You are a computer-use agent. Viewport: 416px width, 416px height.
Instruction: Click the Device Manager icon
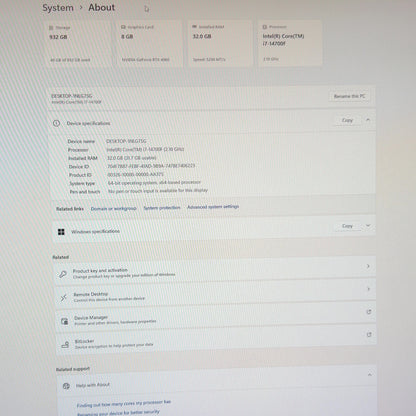pyautogui.click(x=64, y=321)
